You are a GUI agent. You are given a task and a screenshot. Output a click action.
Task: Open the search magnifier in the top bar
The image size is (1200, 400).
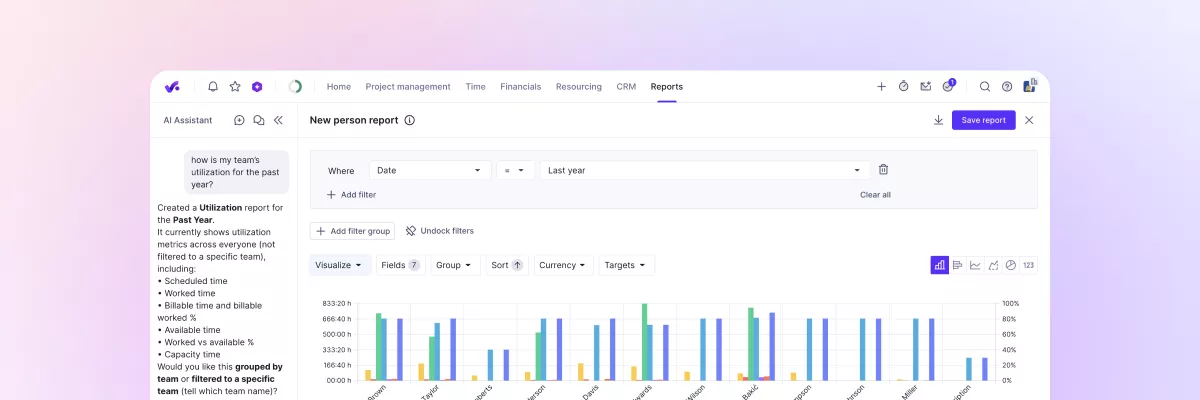[x=985, y=87]
